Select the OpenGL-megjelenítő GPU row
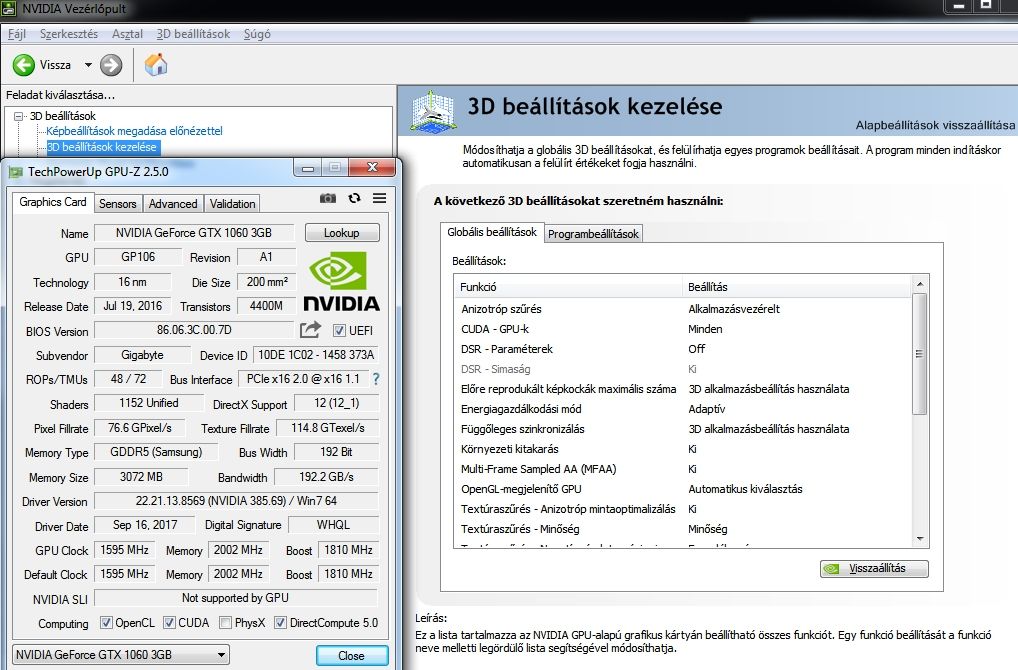Screen dimensions: 1018x670 684,490
